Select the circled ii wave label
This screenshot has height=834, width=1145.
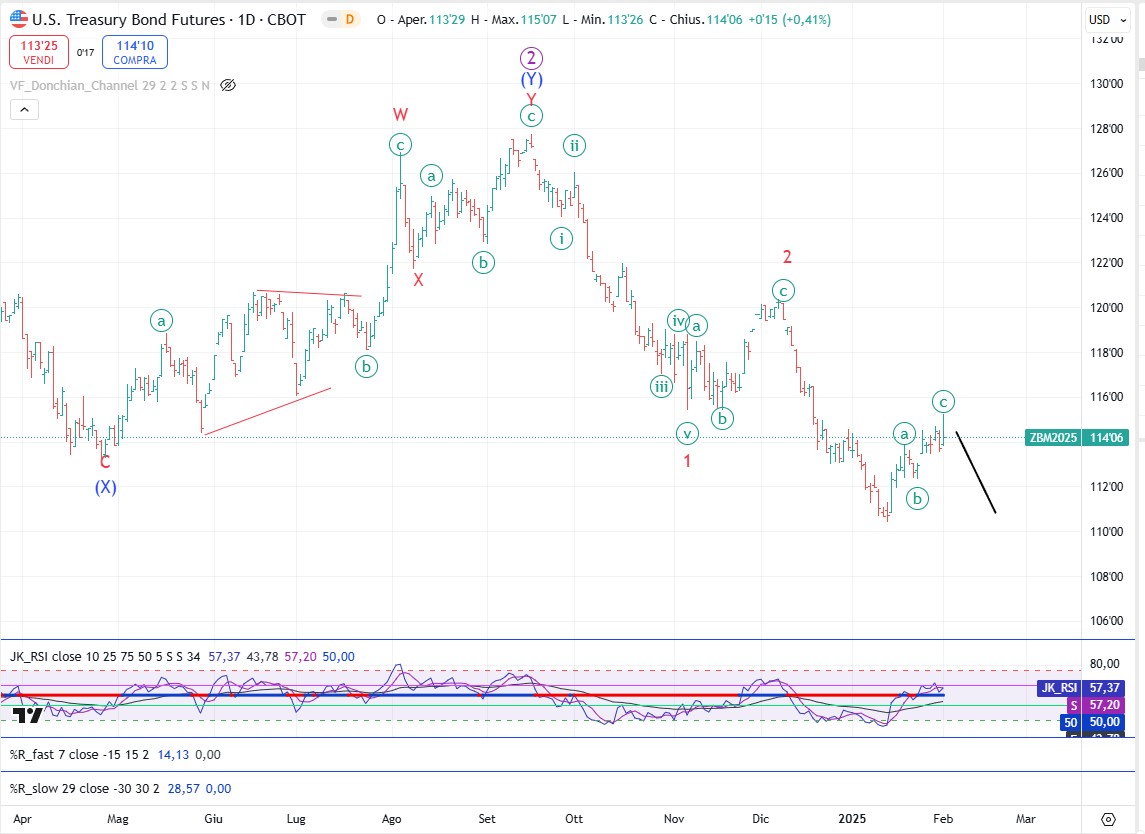click(x=575, y=145)
